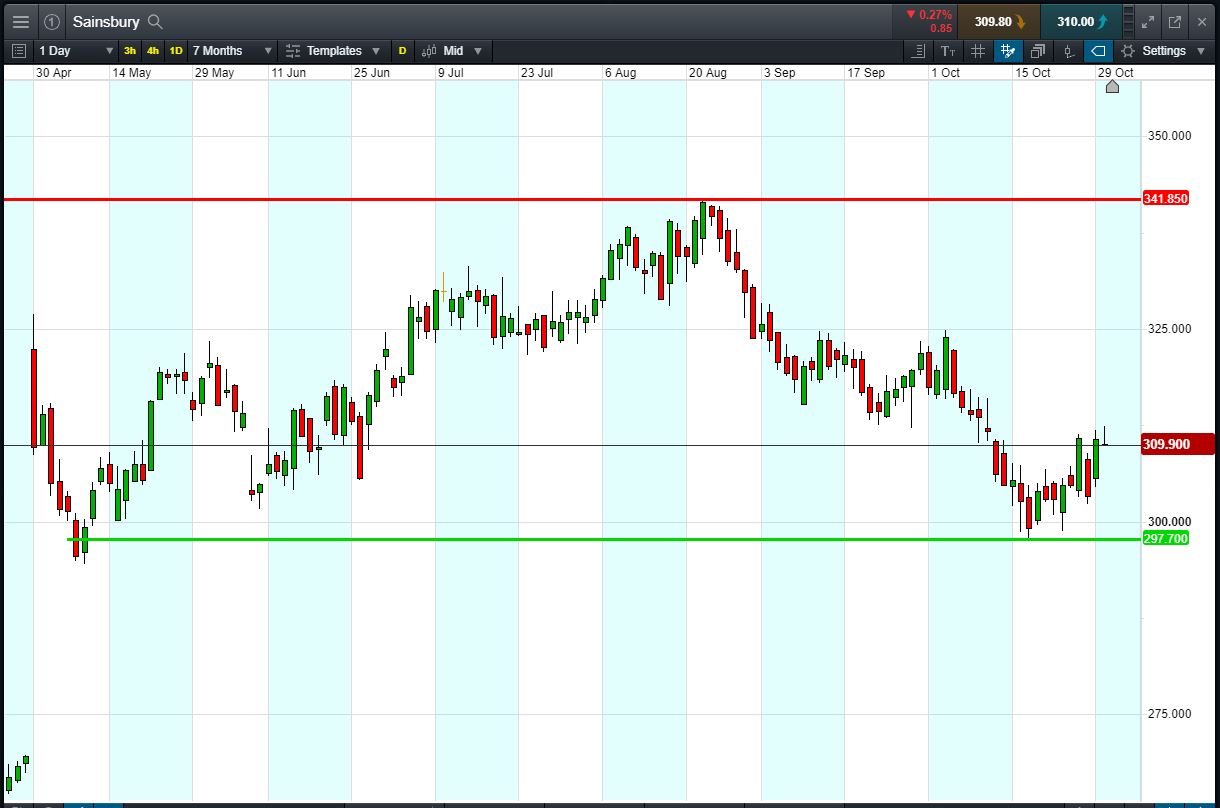Click the 310.00 buy price button
1220x808 pixels.
click(x=1082, y=21)
